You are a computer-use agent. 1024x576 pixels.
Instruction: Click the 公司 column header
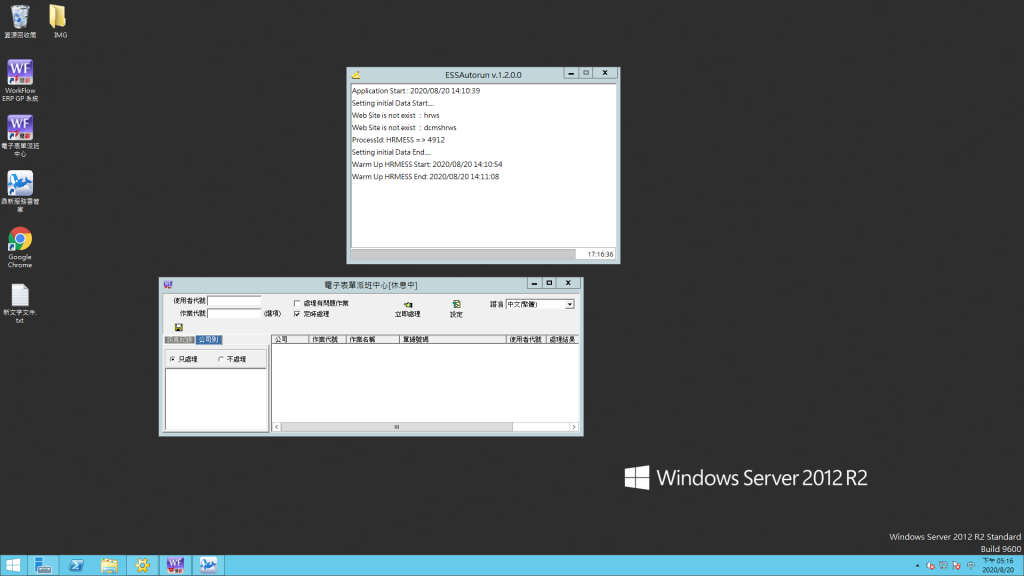tap(291, 340)
